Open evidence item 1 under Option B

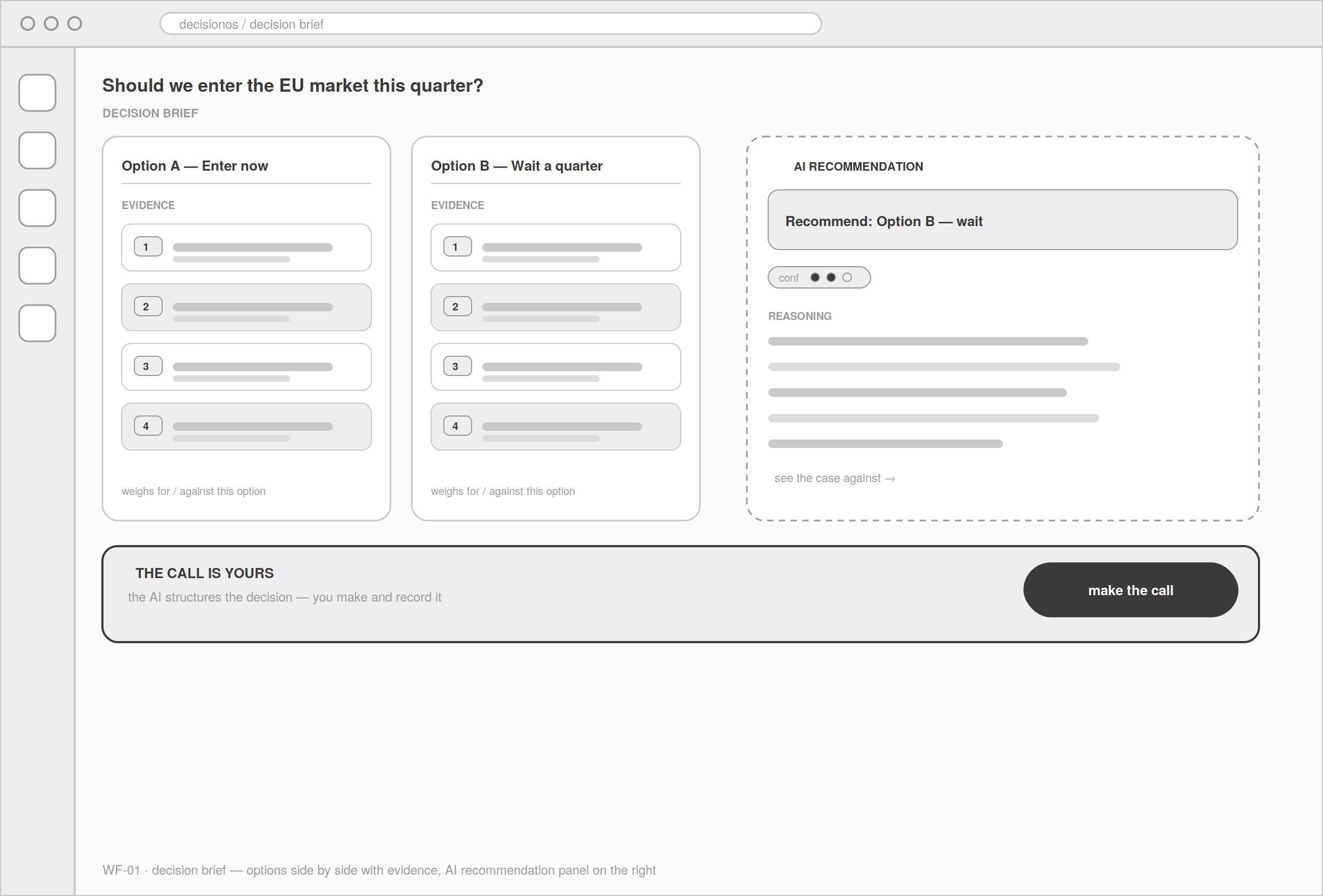click(556, 247)
